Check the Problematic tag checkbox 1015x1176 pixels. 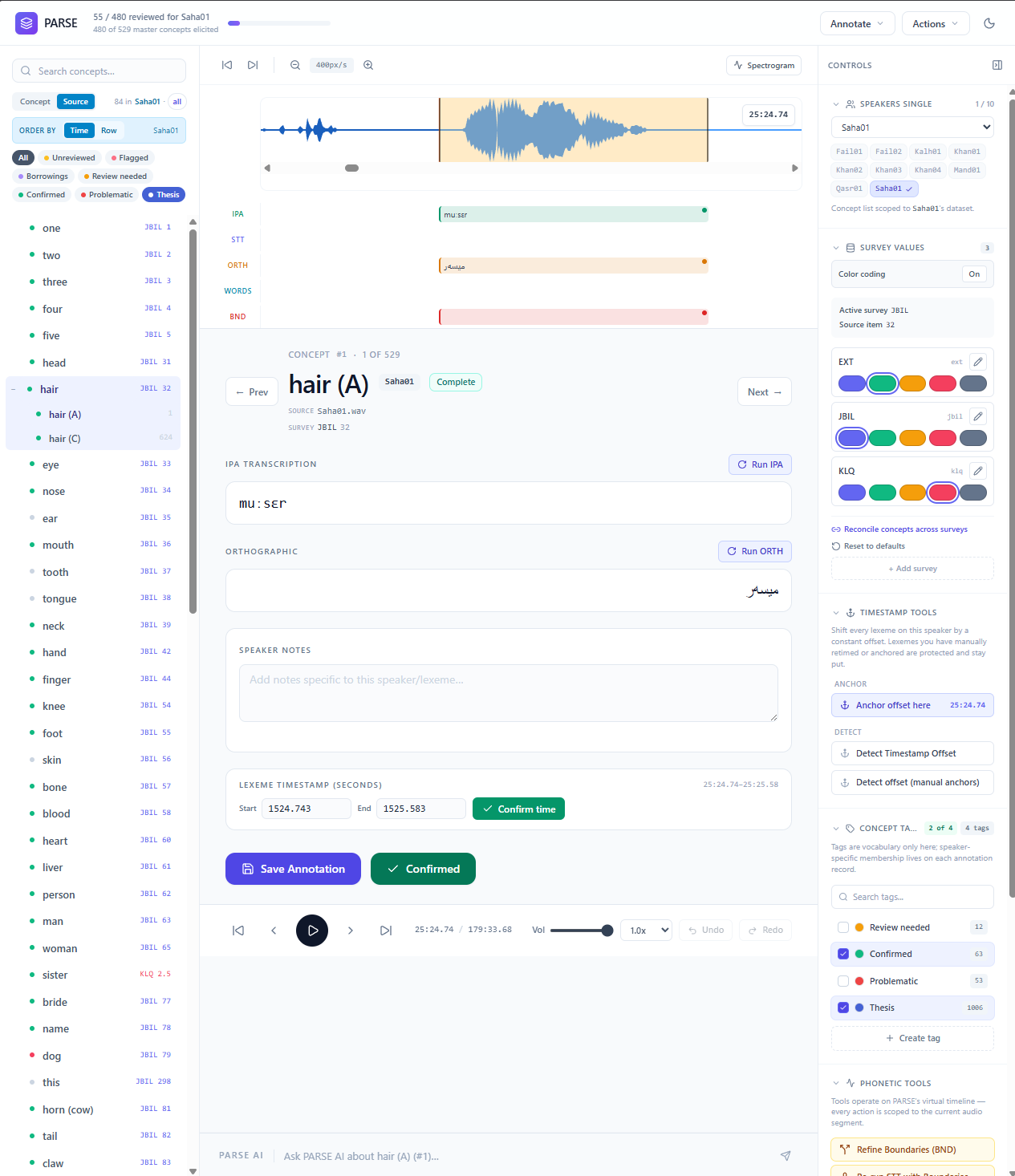pos(843,981)
